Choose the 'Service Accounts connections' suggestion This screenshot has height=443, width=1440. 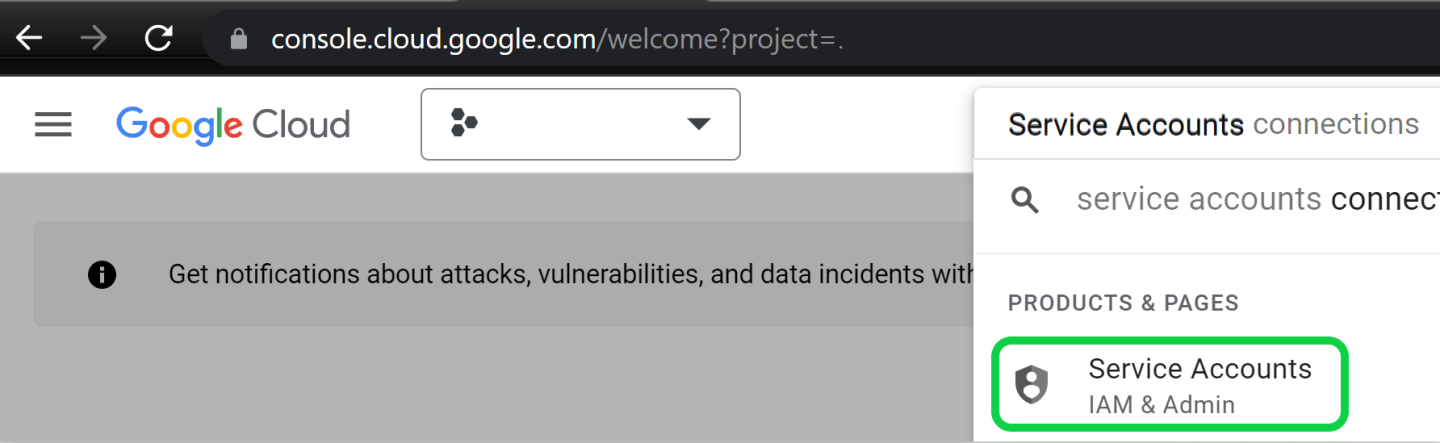1213,125
